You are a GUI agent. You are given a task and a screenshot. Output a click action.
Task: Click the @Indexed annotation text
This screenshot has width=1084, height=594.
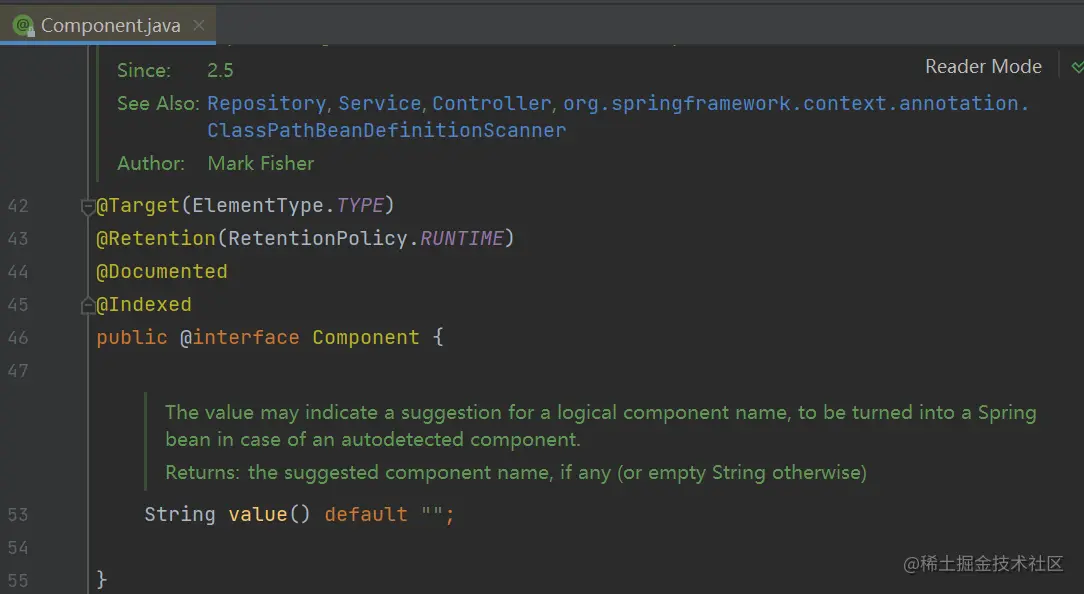point(144,305)
